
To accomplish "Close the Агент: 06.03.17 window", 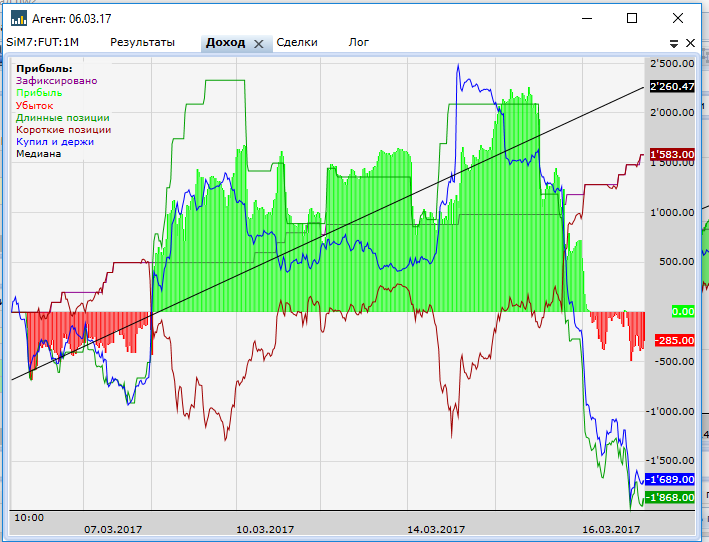I will tap(678, 18).
